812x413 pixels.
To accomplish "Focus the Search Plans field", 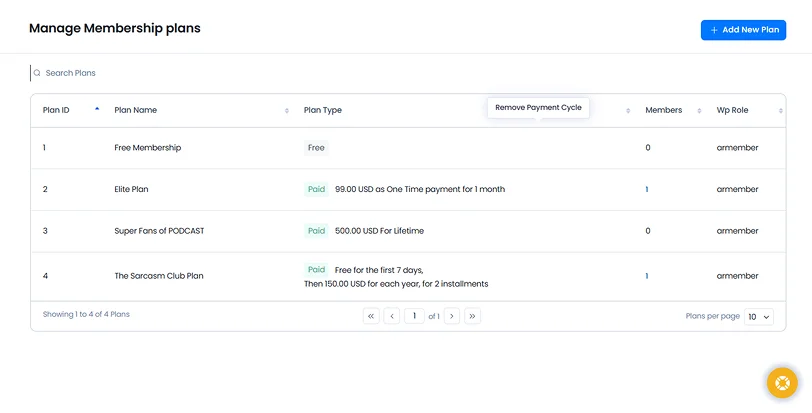I will (70, 73).
